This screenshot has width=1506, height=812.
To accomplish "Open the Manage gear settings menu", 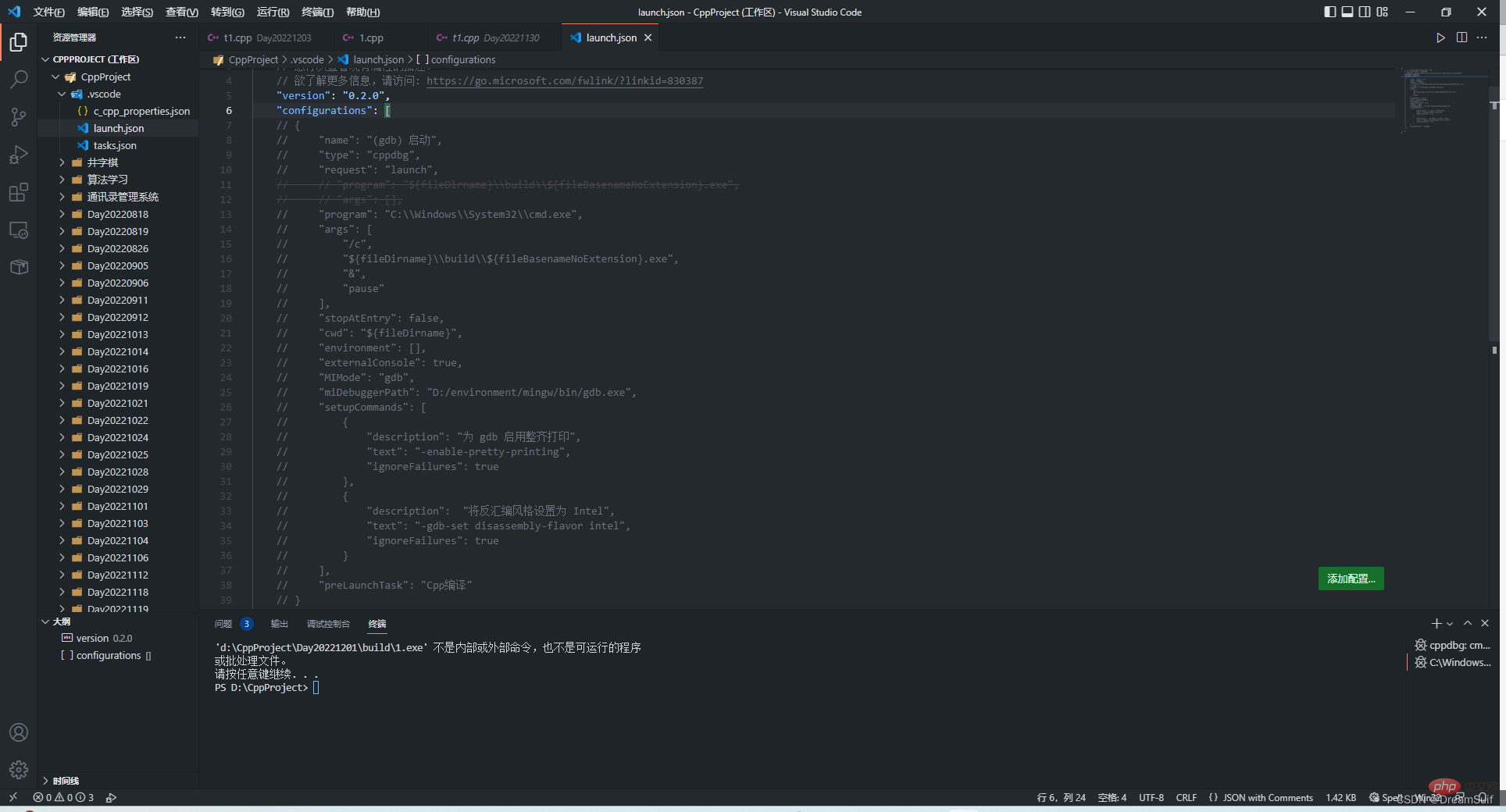I will pyautogui.click(x=19, y=770).
